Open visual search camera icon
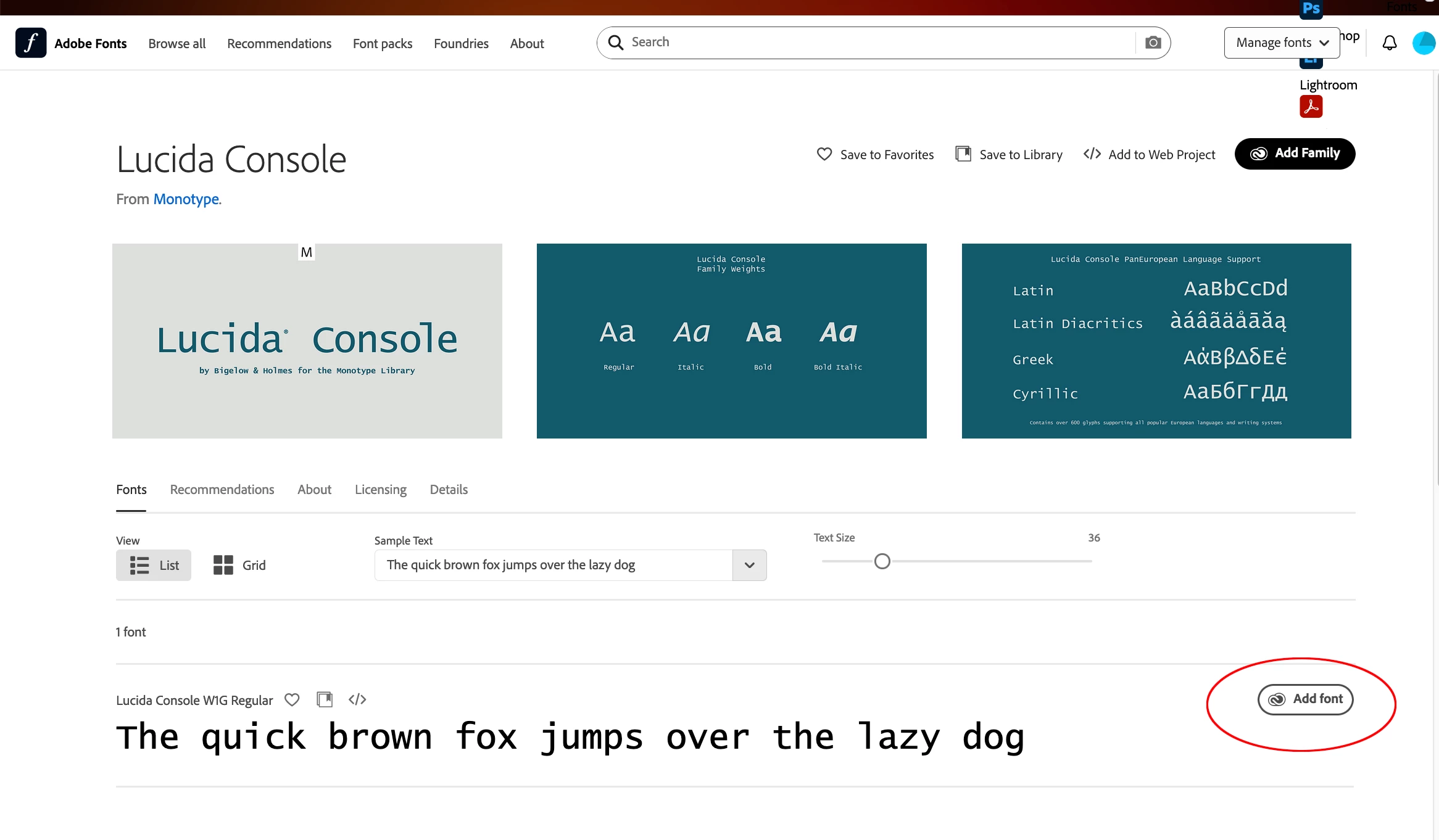This screenshot has height=840, width=1439. click(x=1153, y=43)
